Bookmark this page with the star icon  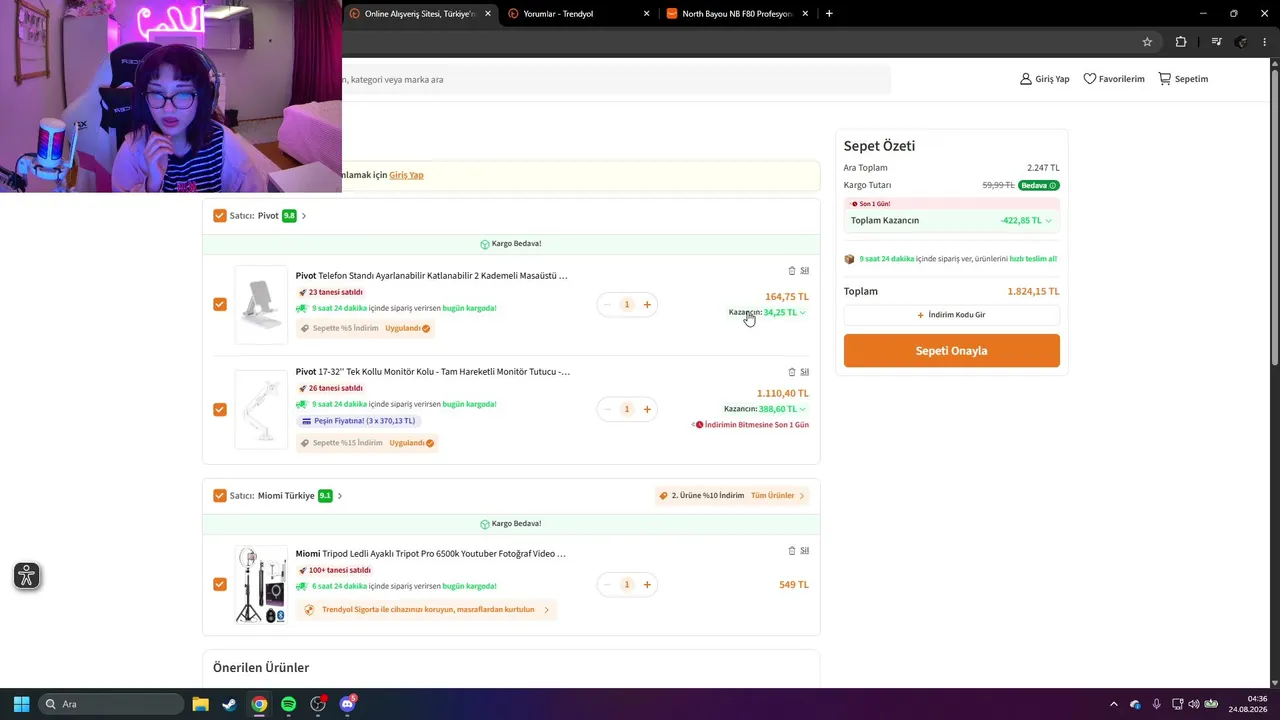point(1147,42)
